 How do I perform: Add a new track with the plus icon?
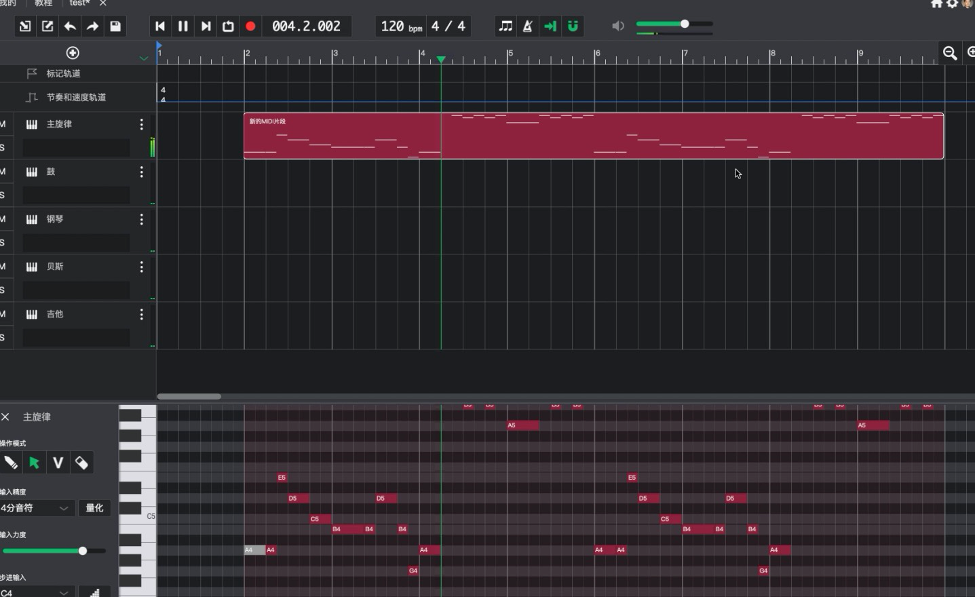pos(72,53)
